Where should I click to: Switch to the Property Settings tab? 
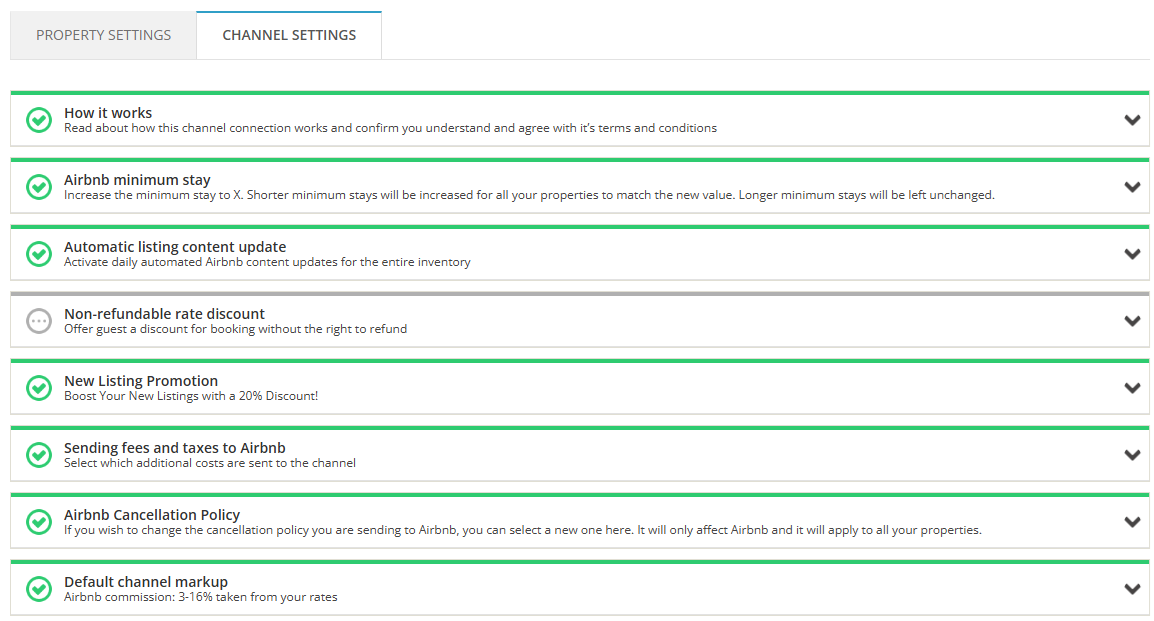pos(103,35)
